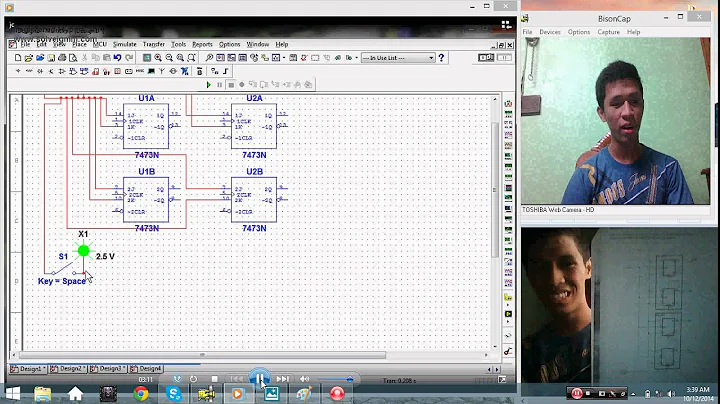The height and width of the screenshot is (404, 720).
Task: Click the New design file icon
Action: click(x=18, y=58)
